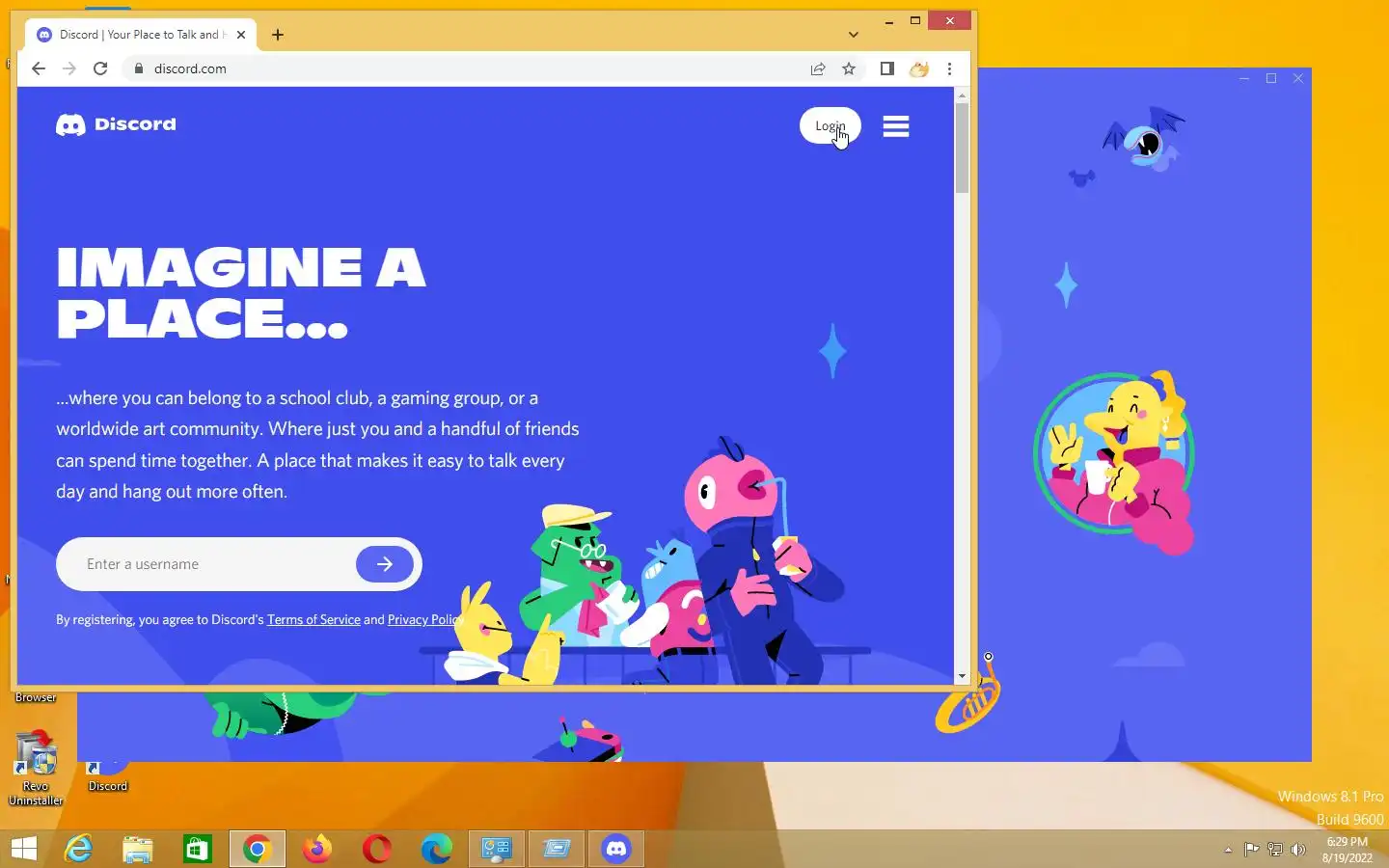Select the Discord browser tab
The image size is (1389, 868).
point(141,35)
